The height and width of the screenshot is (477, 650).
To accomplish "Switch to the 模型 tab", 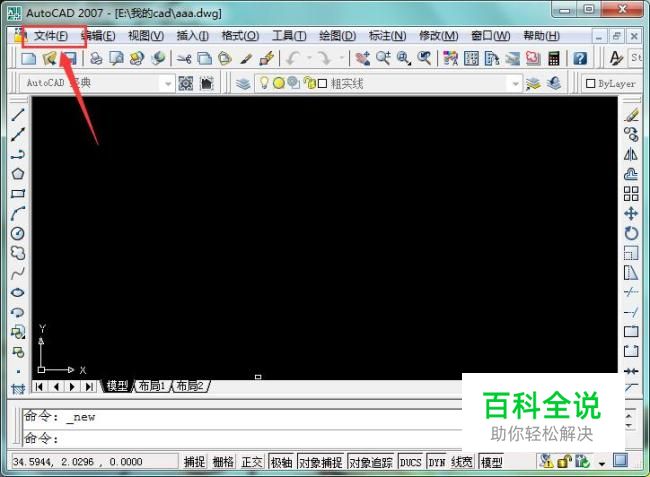I will pyautogui.click(x=117, y=386).
